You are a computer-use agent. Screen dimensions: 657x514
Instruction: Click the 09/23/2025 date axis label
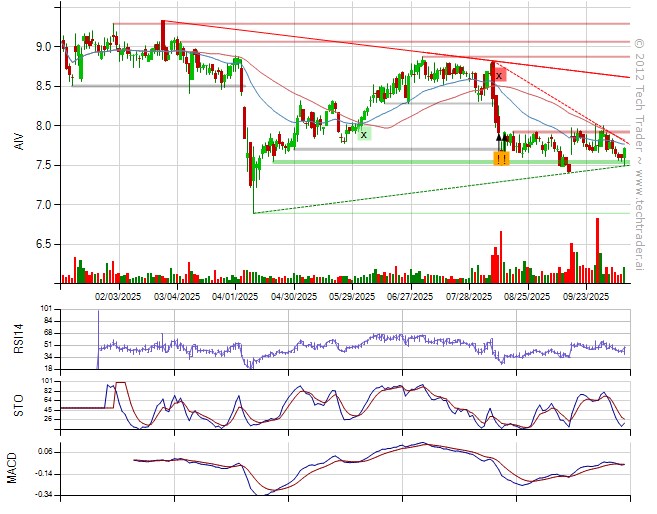point(585,296)
